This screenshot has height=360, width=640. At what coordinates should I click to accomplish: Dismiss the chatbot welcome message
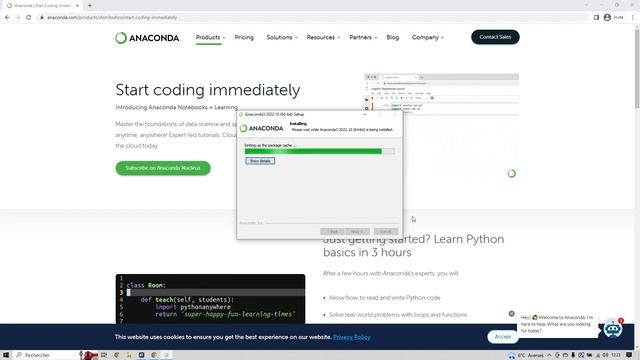click(x=511, y=313)
